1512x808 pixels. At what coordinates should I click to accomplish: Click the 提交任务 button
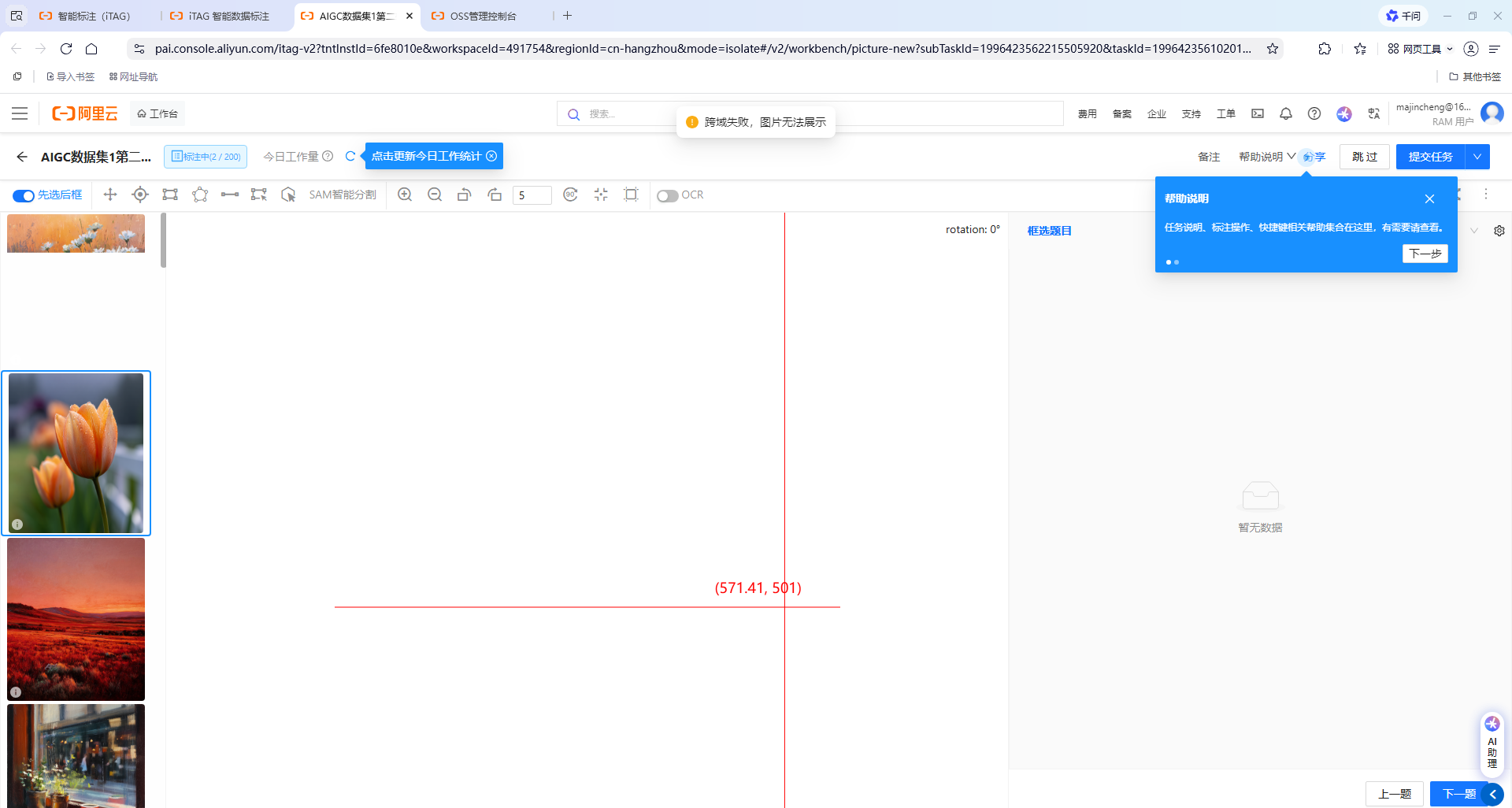click(x=1431, y=157)
